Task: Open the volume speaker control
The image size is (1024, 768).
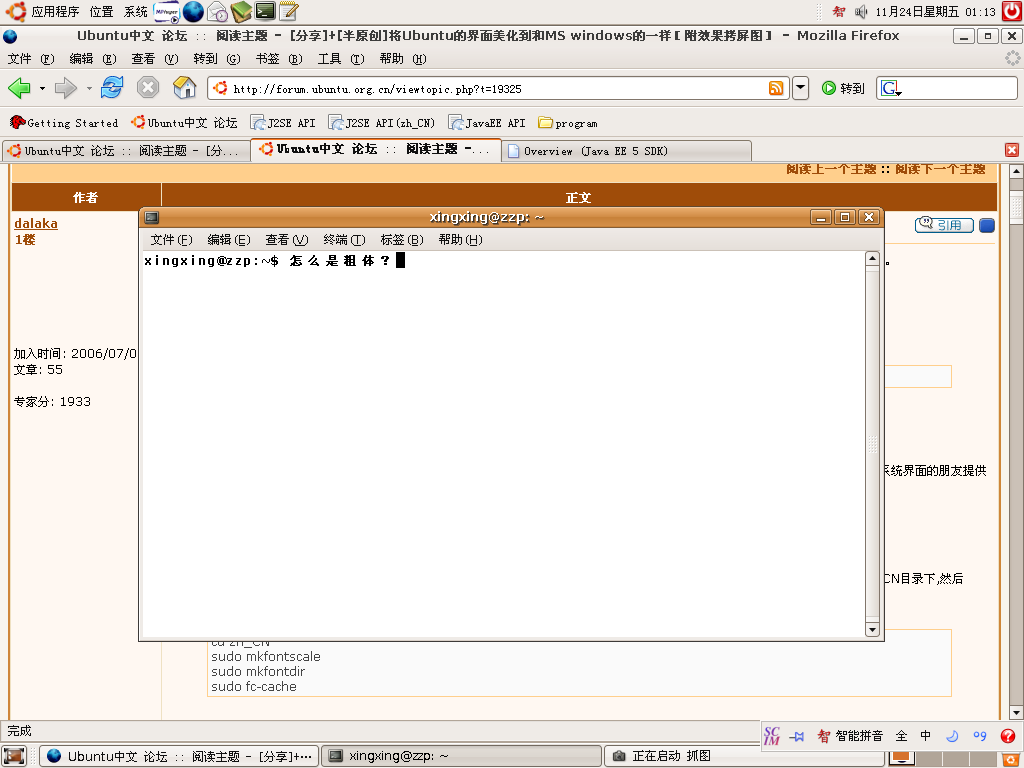Action: point(861,12)
